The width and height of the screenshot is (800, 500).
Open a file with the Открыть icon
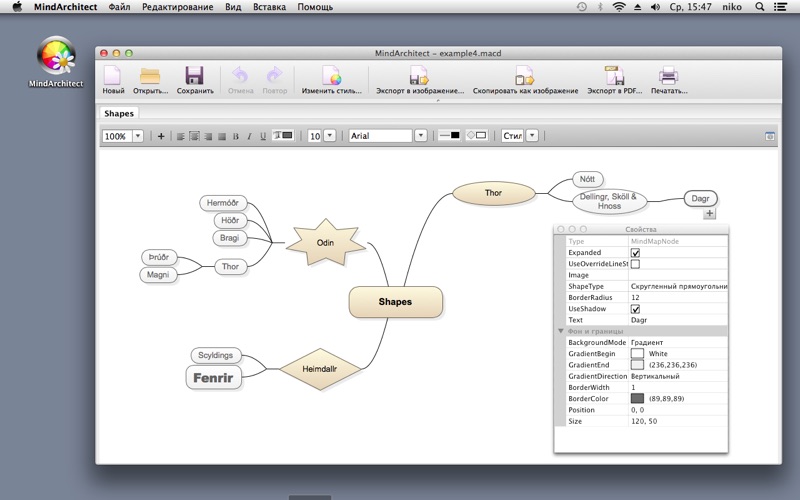[x=150, y=76]
